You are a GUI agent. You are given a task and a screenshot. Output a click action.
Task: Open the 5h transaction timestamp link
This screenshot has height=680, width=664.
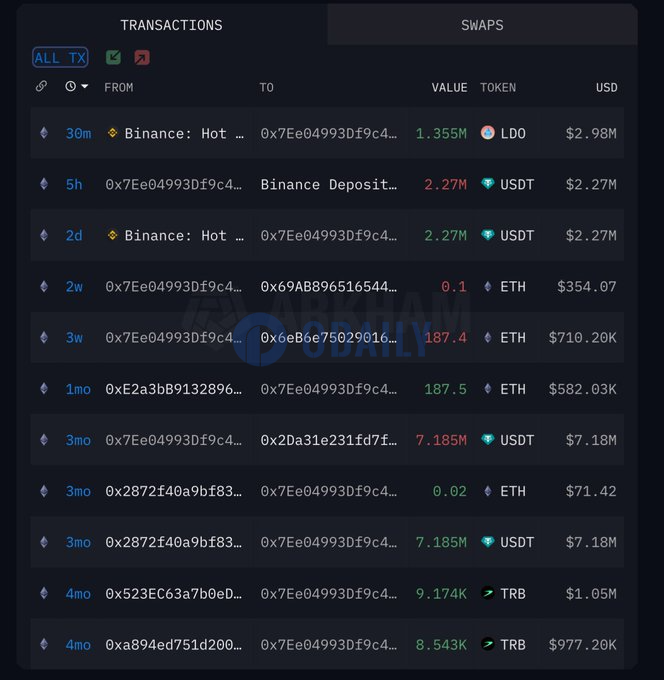tap(74, 184)
